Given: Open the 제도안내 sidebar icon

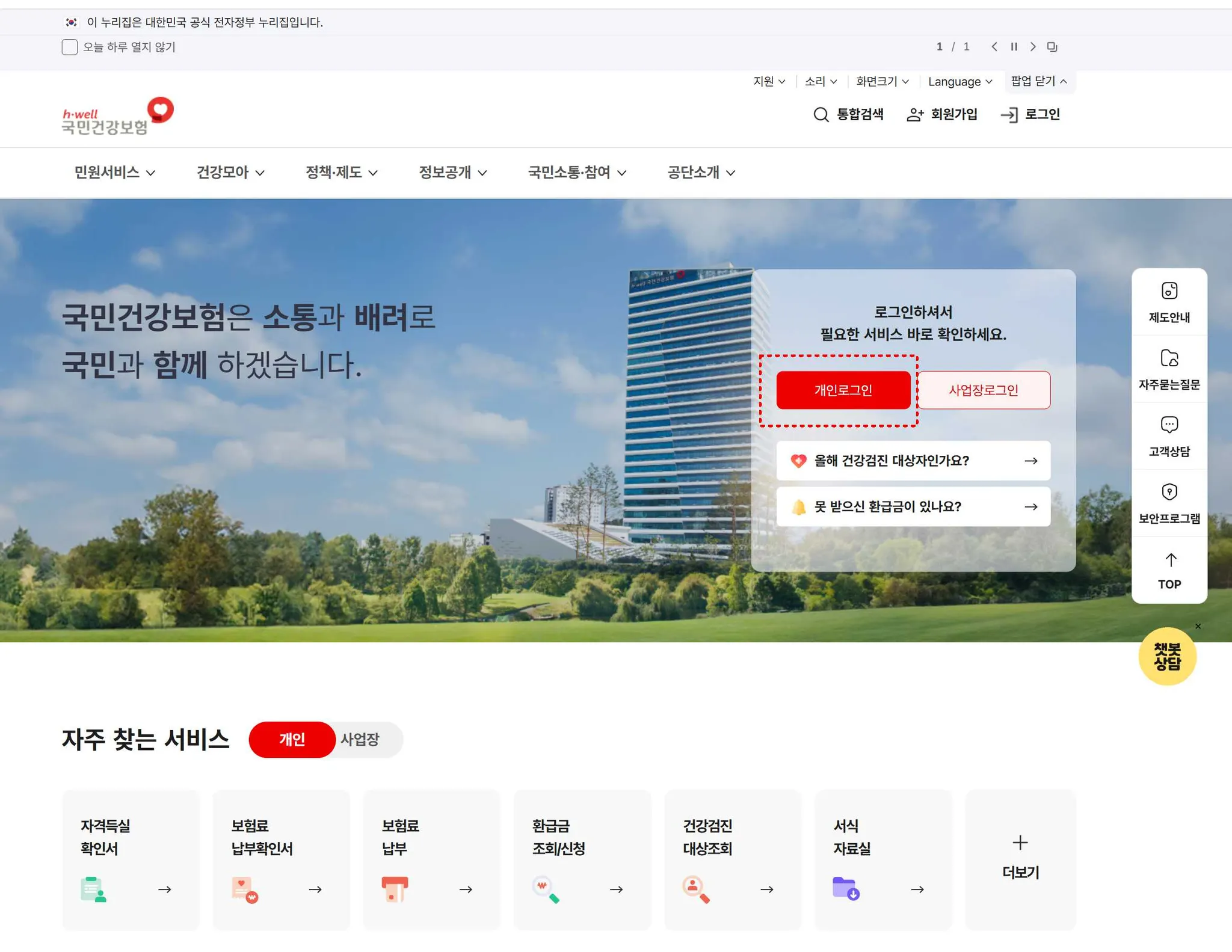Looking at the screenshot, I should tap(1169, 291).
